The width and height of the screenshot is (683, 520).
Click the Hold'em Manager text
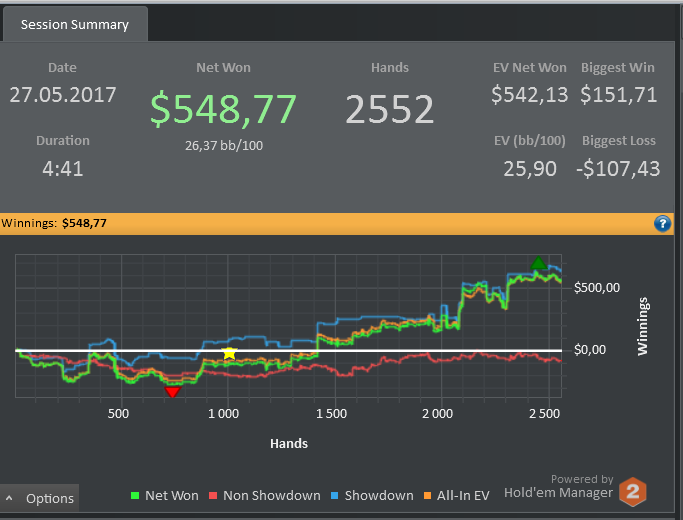pyautogui.click(x=558, y=493)
